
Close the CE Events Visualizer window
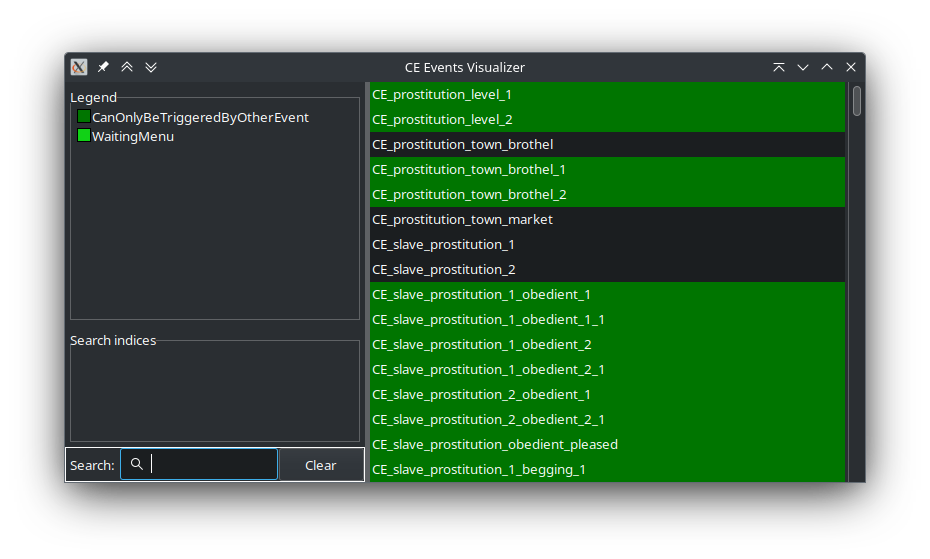tap(851, 67)
